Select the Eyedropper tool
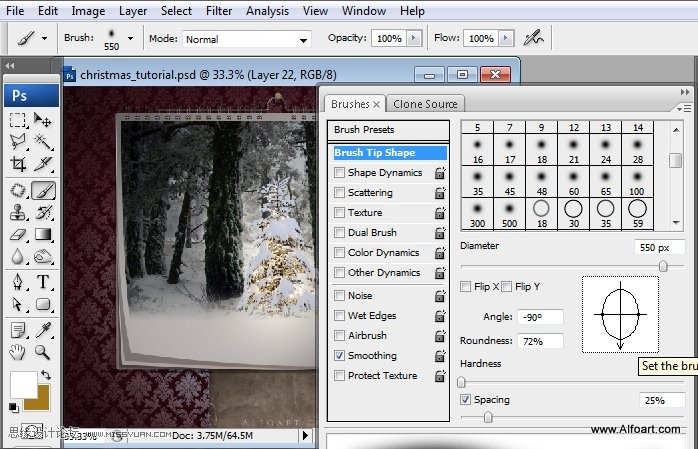This screenshot has width=698, height=449. tap(43, 331)
